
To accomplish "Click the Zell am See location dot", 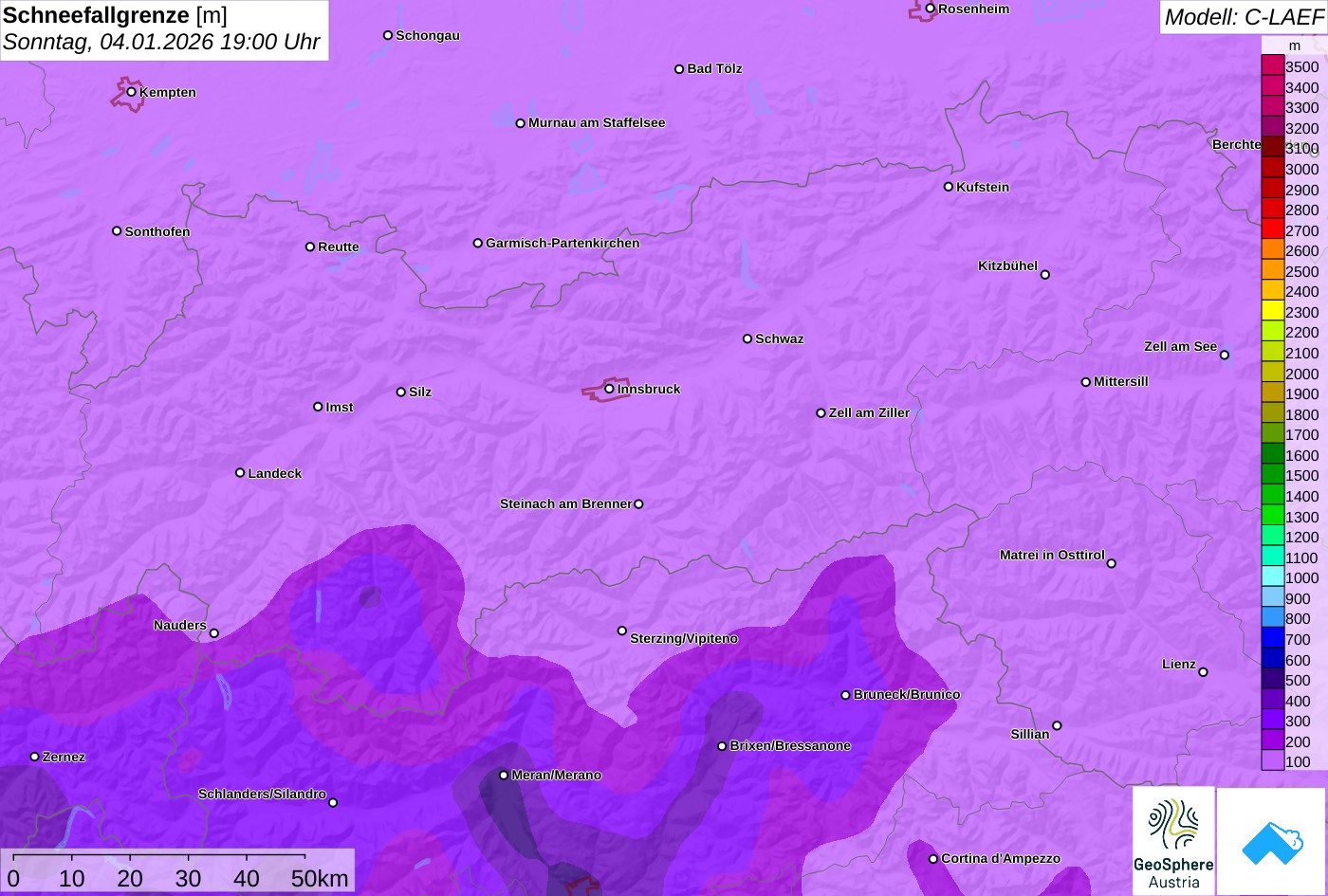I will 1224,356.
